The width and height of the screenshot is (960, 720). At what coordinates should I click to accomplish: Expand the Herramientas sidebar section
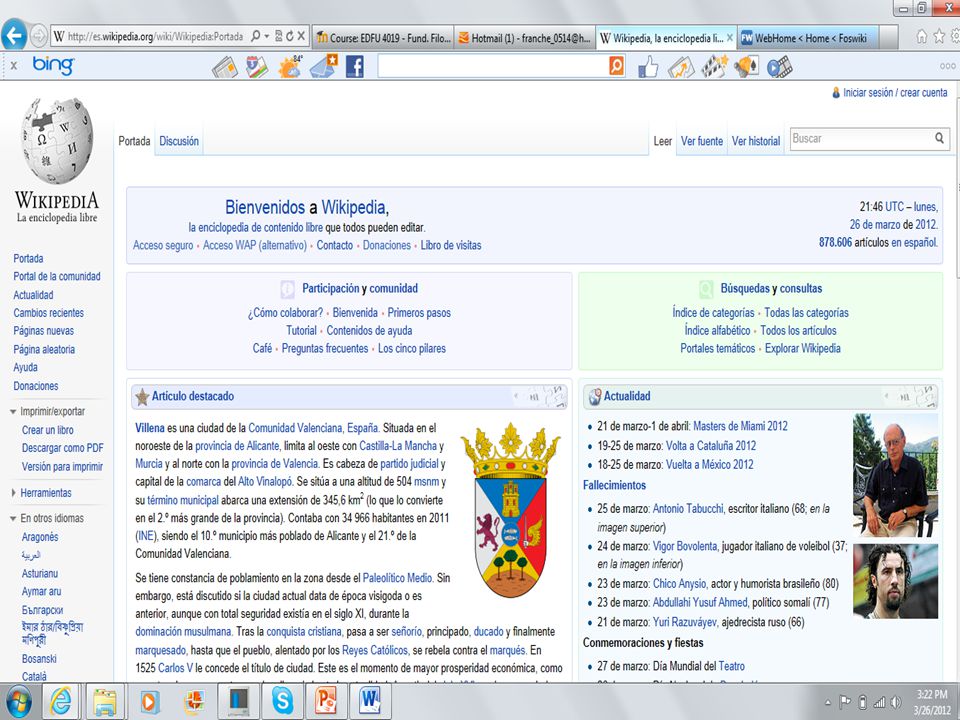click(x=13, y=493)
